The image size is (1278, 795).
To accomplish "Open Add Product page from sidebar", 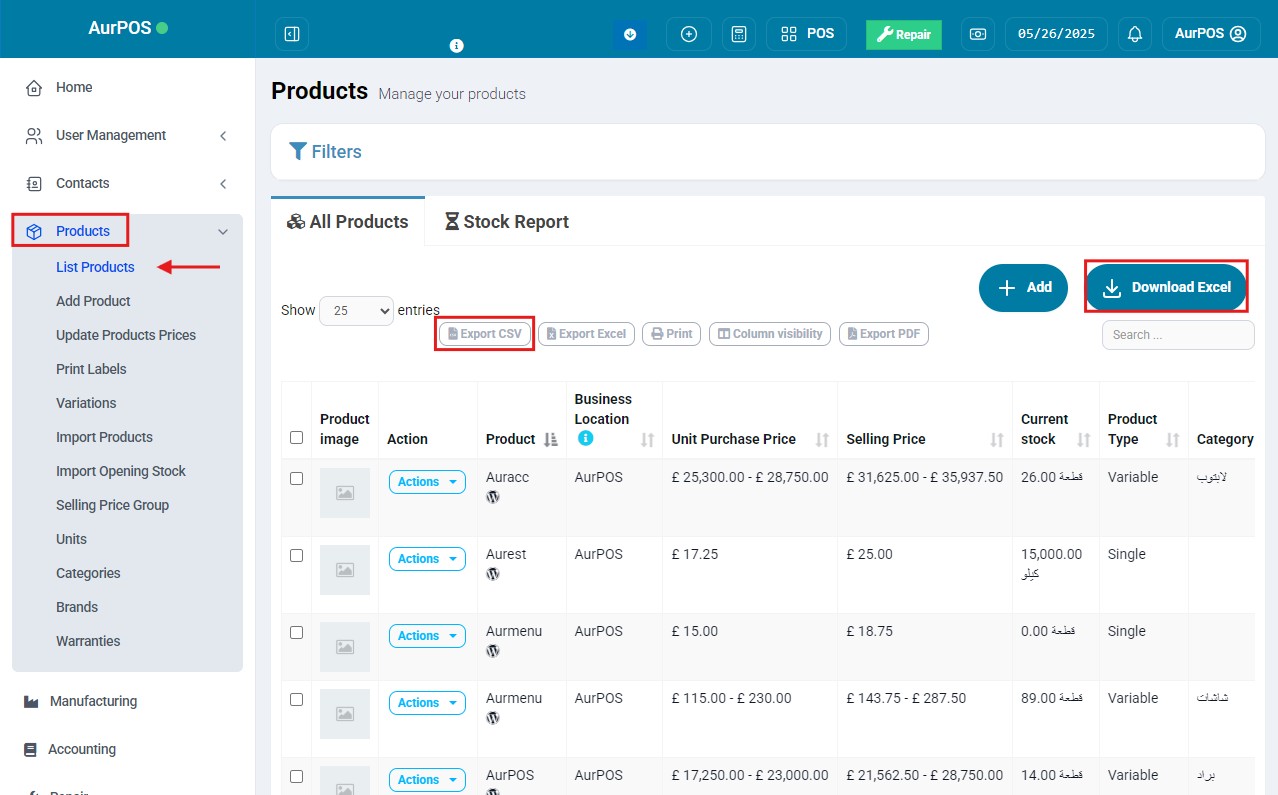I will (x=93, y=301).
